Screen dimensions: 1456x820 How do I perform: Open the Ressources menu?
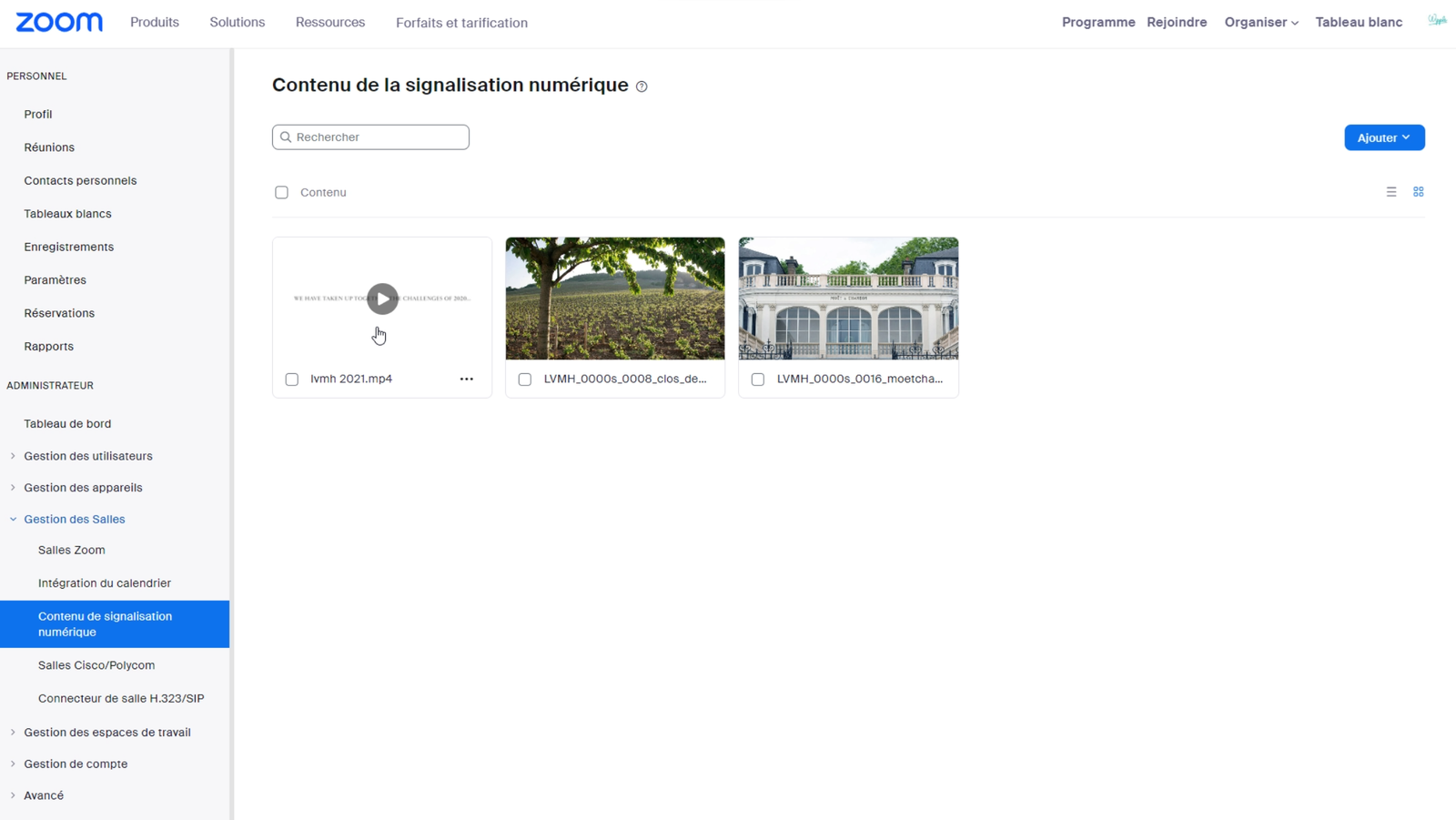[330, 22]
